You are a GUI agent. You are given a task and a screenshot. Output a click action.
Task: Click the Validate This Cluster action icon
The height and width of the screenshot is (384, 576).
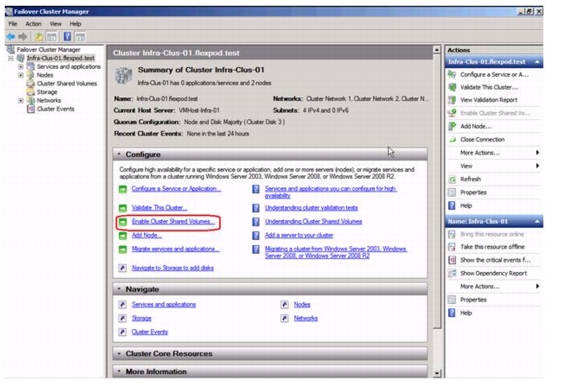[x=452, y=87]
